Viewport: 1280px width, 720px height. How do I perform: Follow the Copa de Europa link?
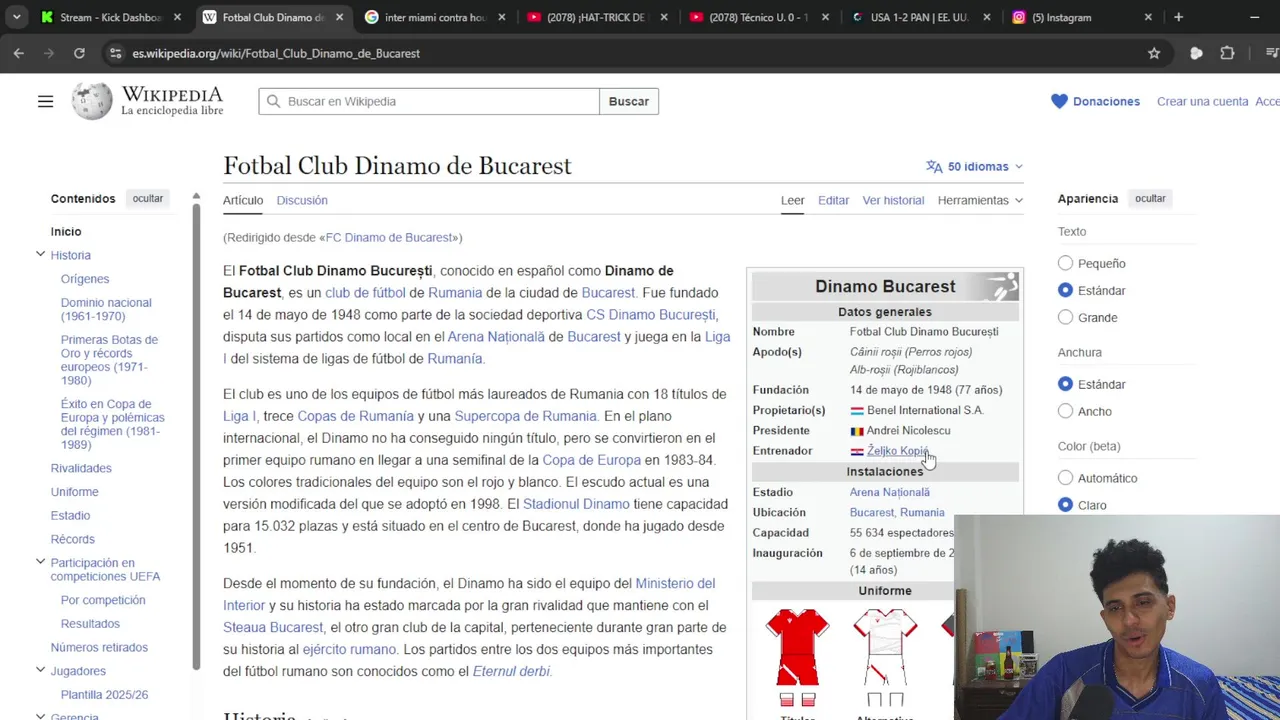coord(591,460)
